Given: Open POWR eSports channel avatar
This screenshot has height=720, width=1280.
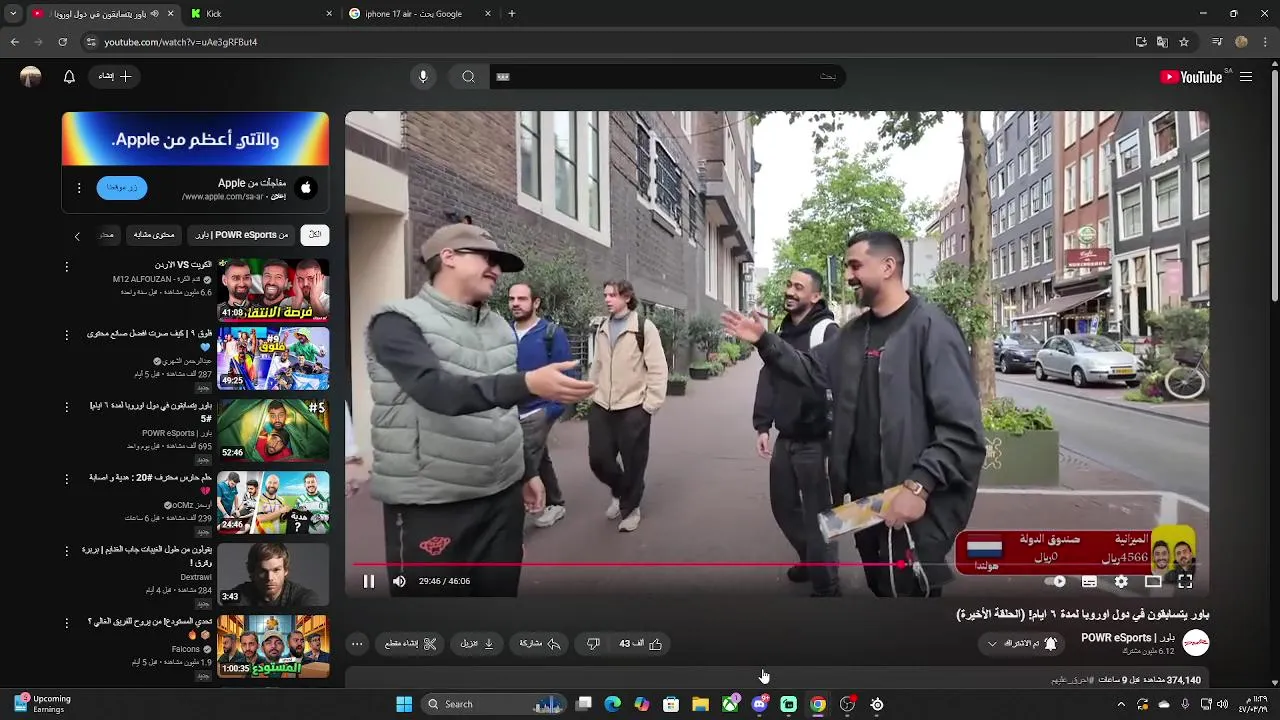Looking at the screenshot, I should [x=1195, y=642].
